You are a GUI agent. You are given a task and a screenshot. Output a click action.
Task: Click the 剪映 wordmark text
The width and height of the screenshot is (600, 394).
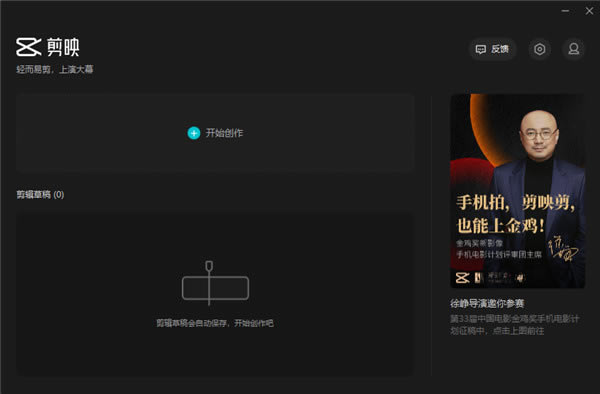tap(63, 47)
